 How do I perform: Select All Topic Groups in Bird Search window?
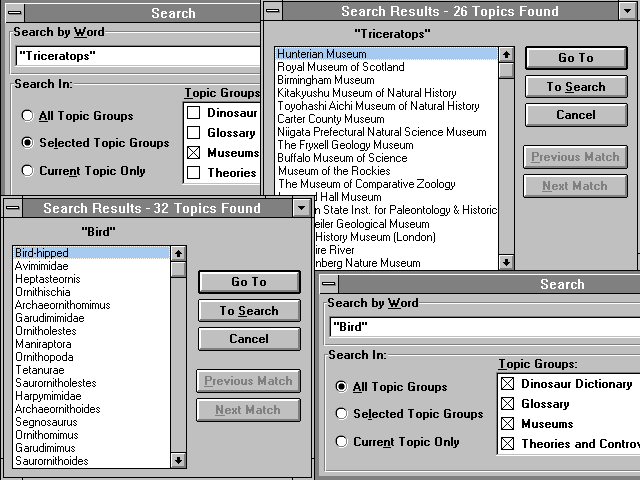pyautogui.click(x=391, y=387)
